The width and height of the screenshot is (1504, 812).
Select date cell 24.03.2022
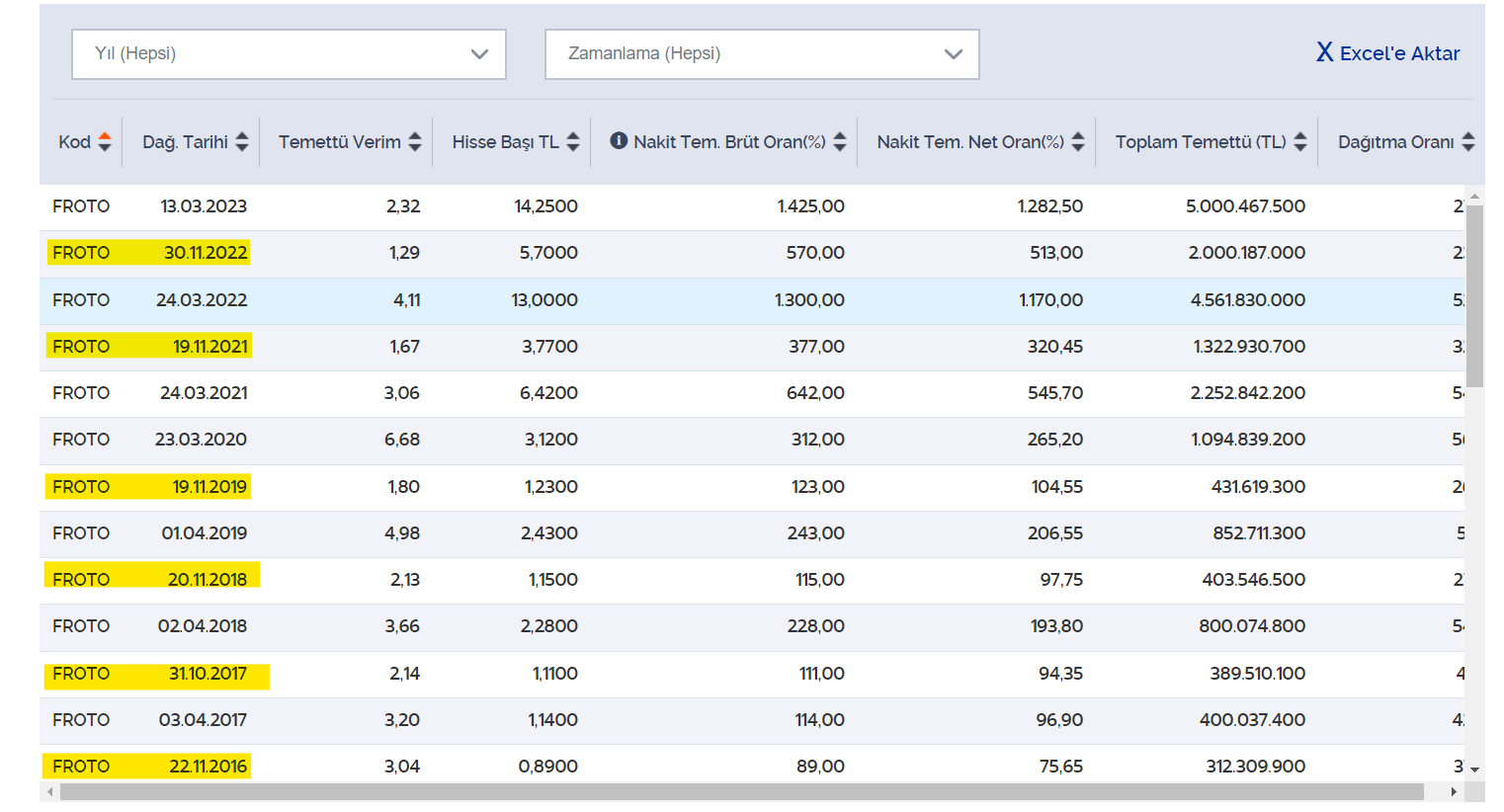[202, 300]
